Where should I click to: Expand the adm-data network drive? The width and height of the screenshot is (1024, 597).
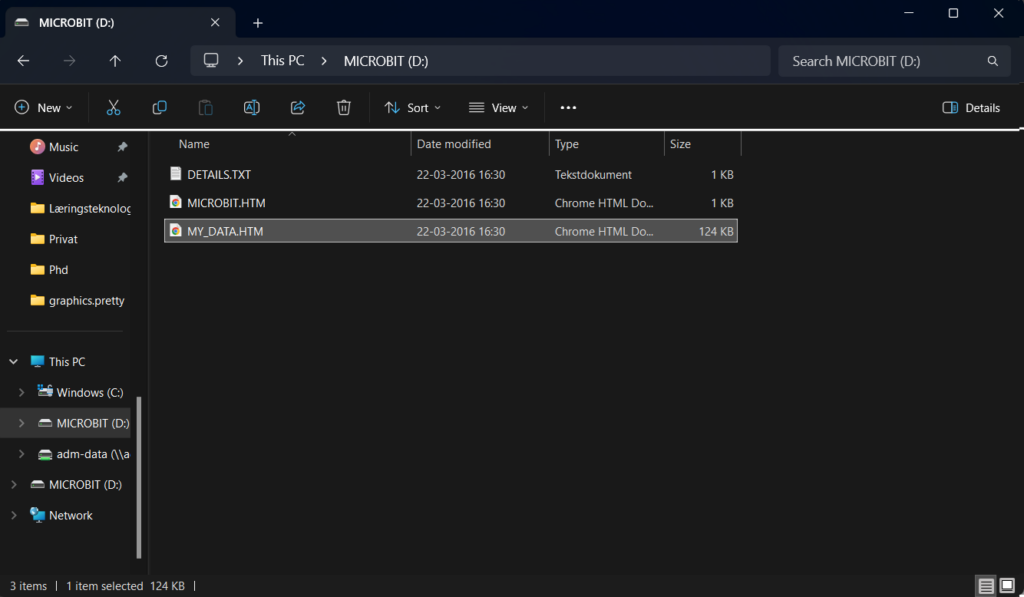(x=22, y=453)
